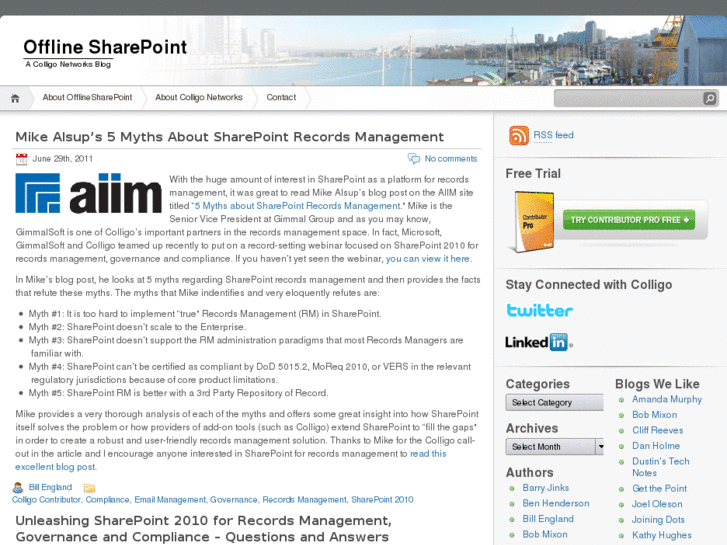
Task: Open Bill England author link under post
Action: [x=50, y=487]
